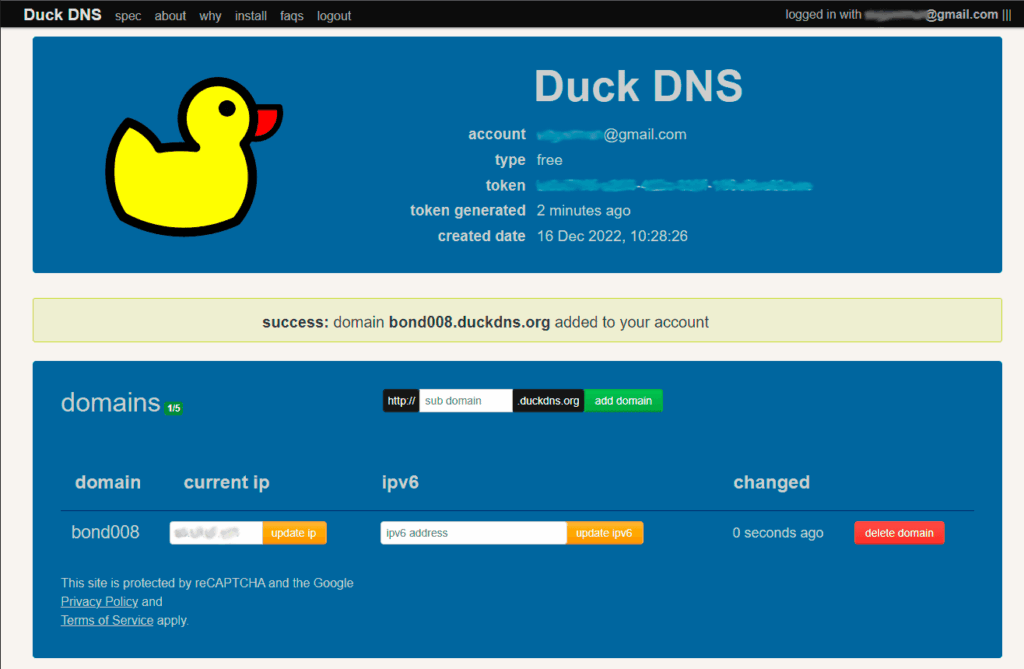Viewport: 1024px width, 669px height.
Task: Click the 'domain' column header
Action: coord(108,482)
